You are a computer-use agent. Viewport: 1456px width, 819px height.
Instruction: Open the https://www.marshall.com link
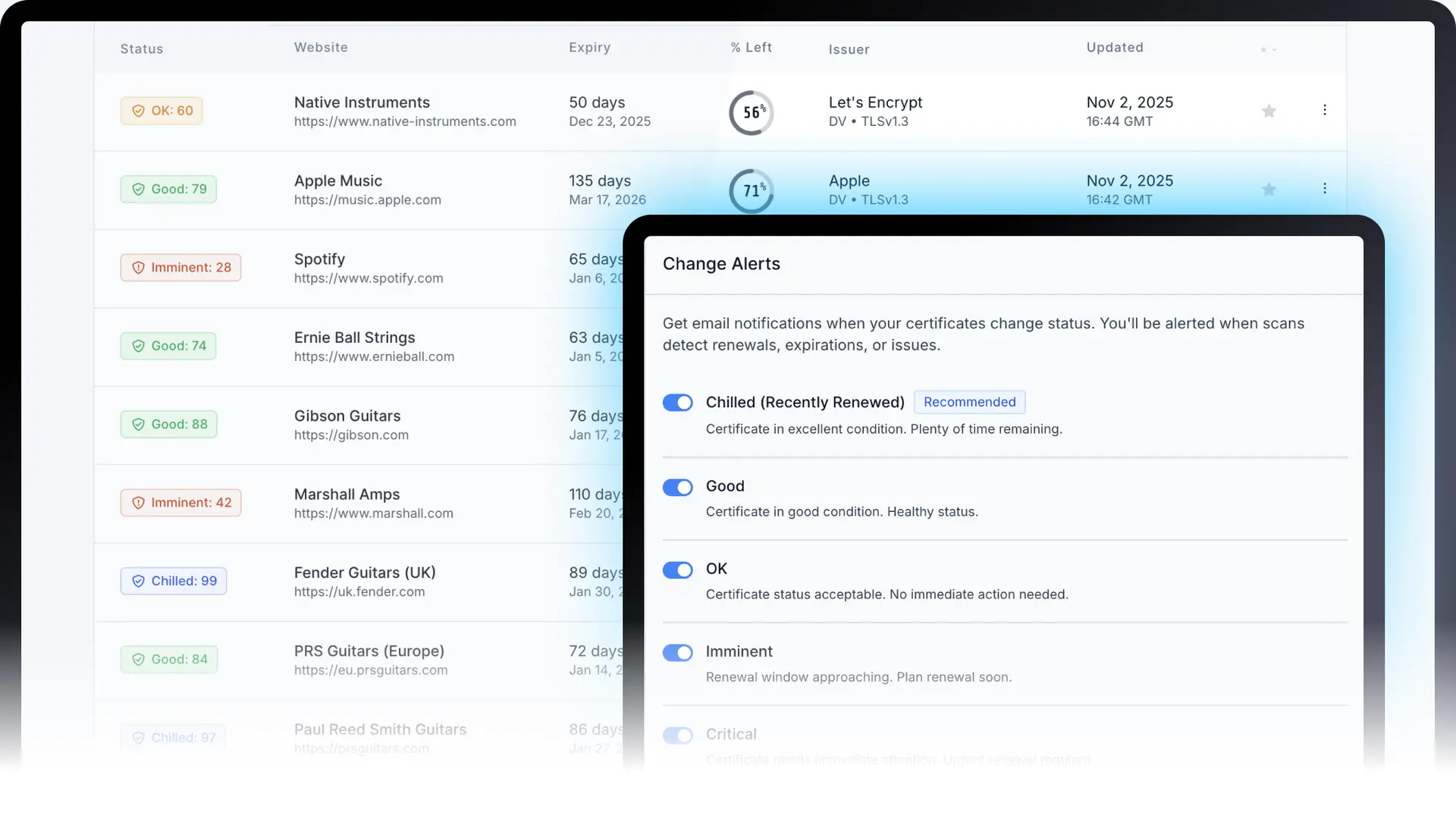(374, 513)
